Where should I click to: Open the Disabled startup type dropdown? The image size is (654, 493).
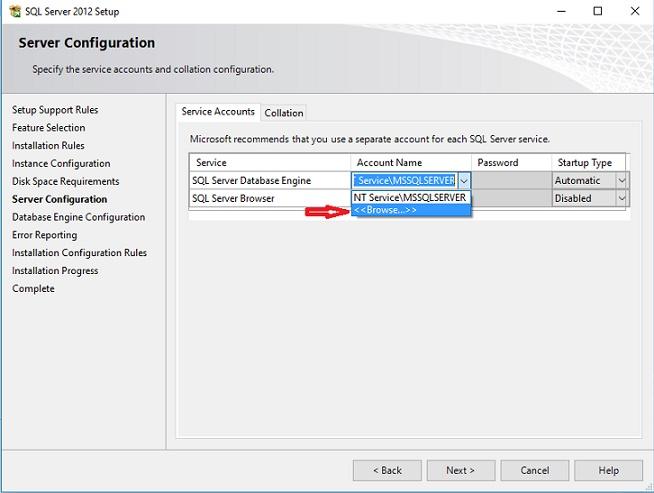point(621,198)
